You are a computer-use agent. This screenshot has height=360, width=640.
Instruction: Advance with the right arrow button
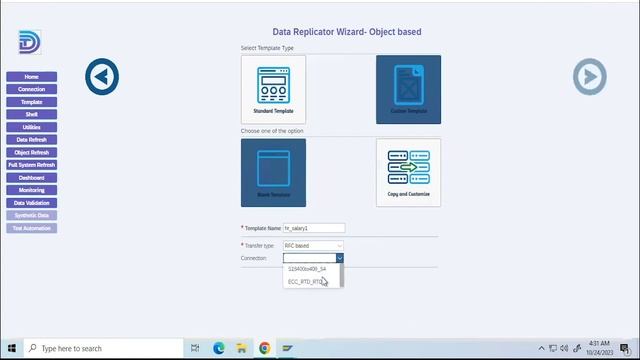[590, 77]
